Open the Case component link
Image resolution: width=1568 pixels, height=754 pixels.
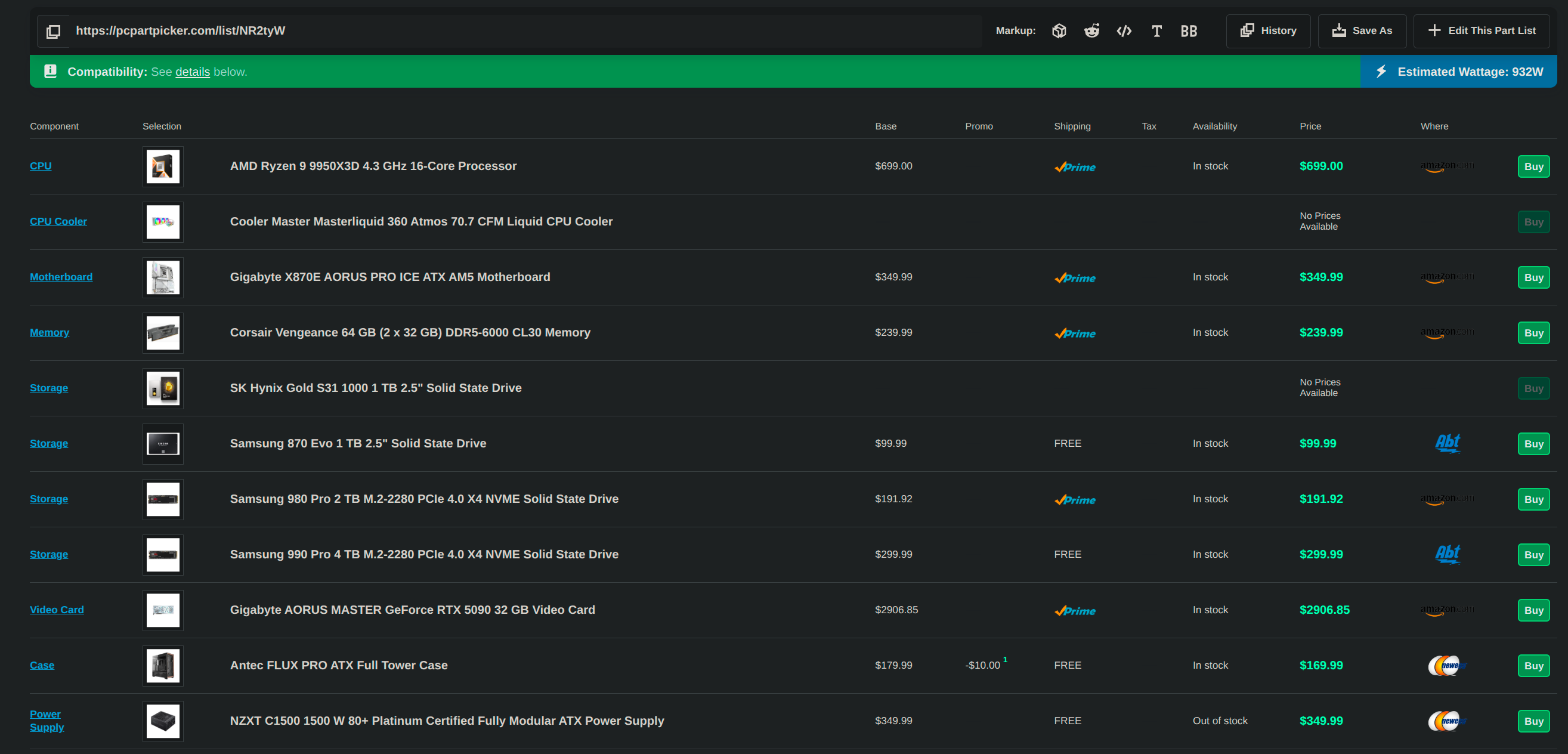click(42, 665)
